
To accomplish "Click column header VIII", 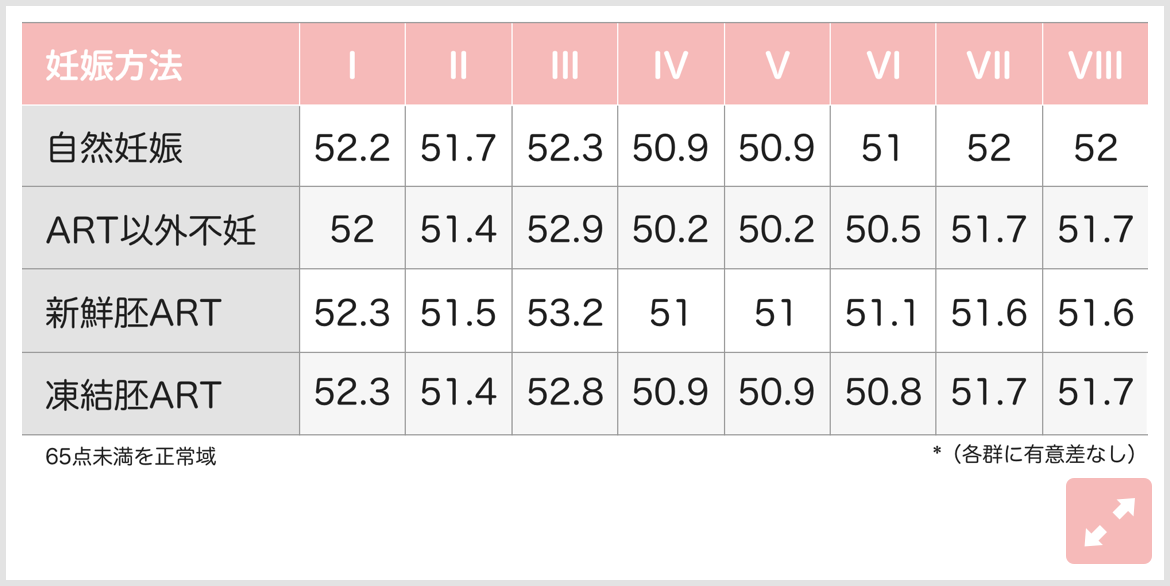I will (1095, 66).
